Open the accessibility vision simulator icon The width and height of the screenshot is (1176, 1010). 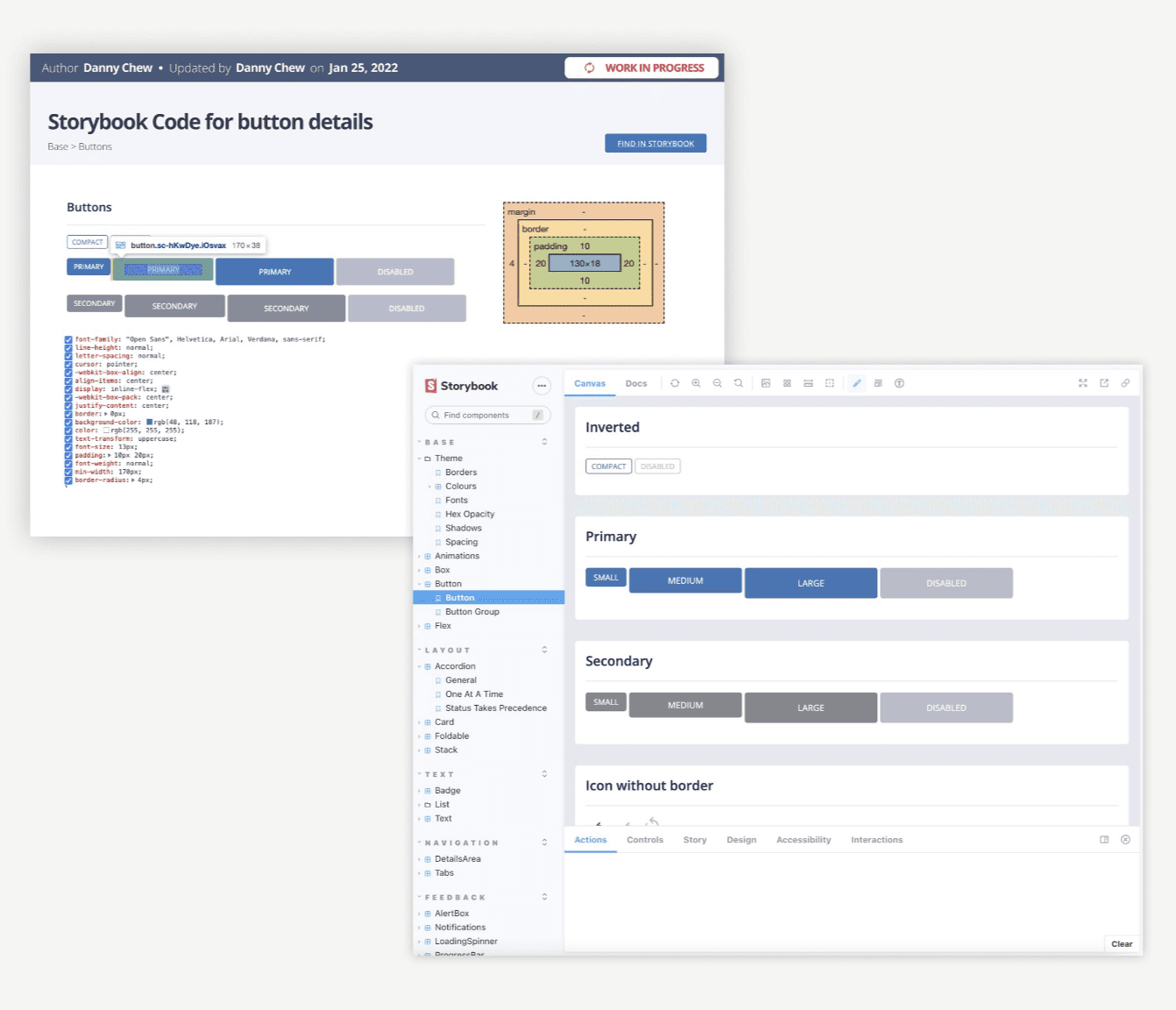[899, 383]
